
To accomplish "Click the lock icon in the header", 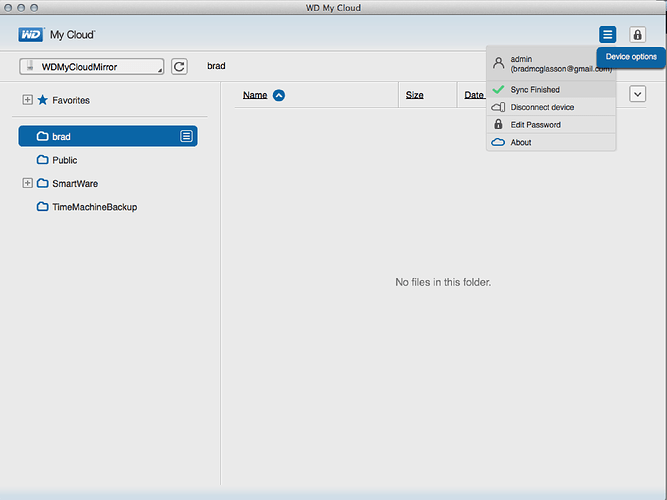I will coord(637,34).
